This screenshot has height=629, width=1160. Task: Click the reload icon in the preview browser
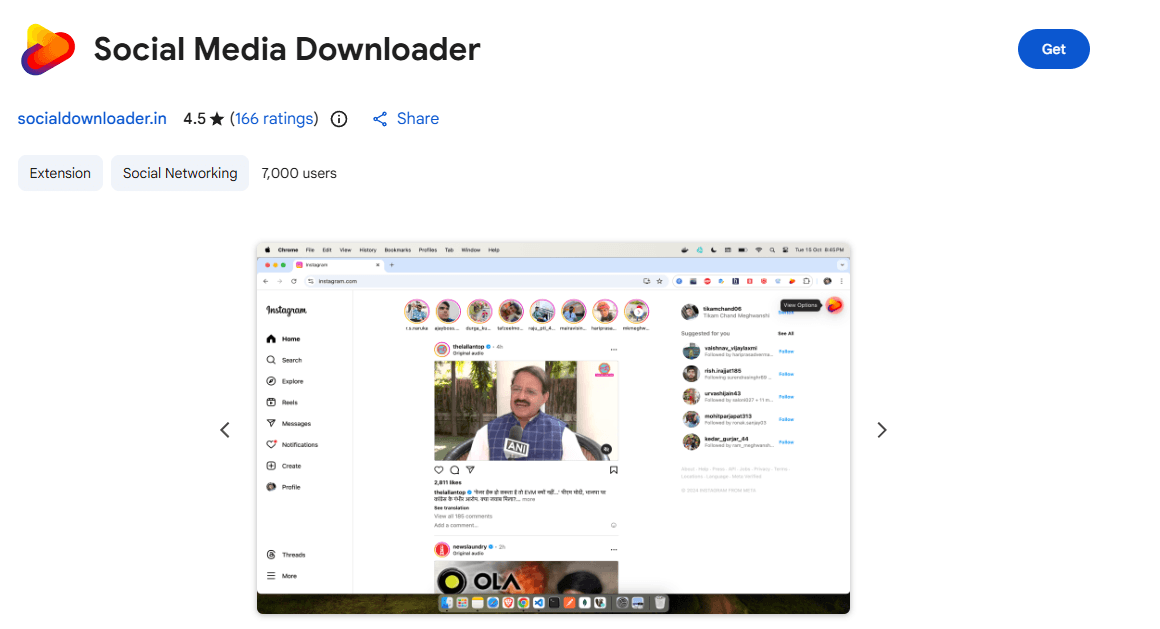click(294, 281)
